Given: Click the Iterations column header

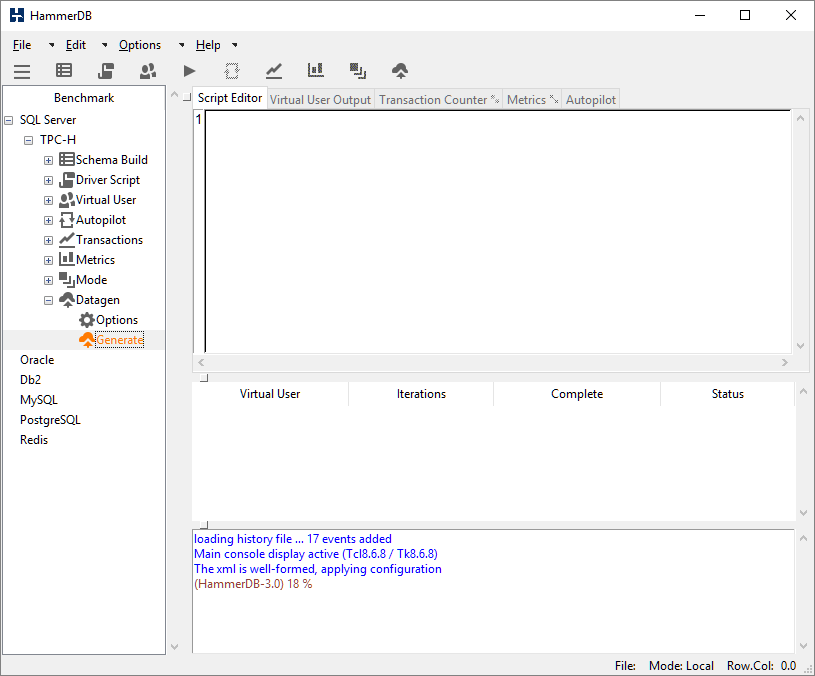Looking at the screenshot, I should click(x=421, y=394).
